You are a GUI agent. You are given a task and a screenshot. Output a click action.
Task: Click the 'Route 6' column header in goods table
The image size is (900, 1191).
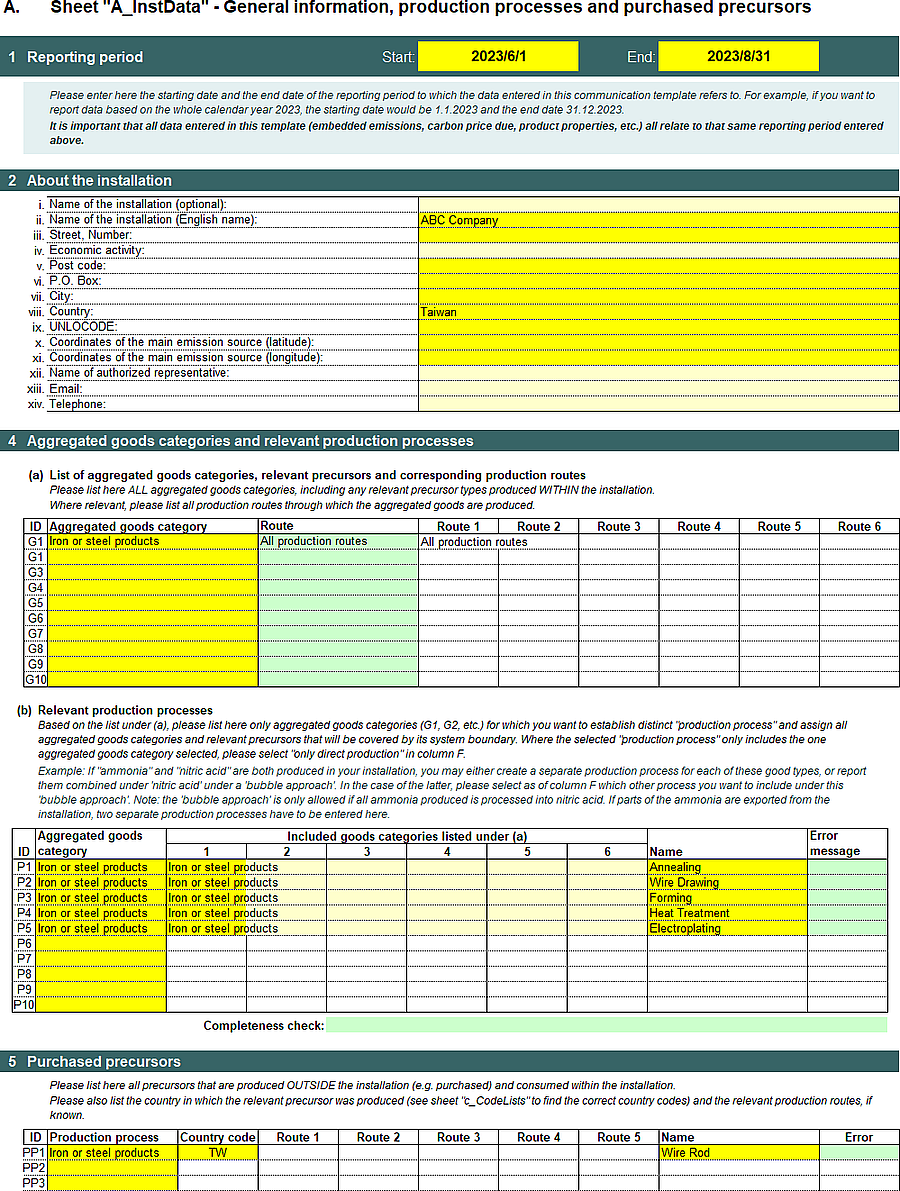click(x=859, y=526)
